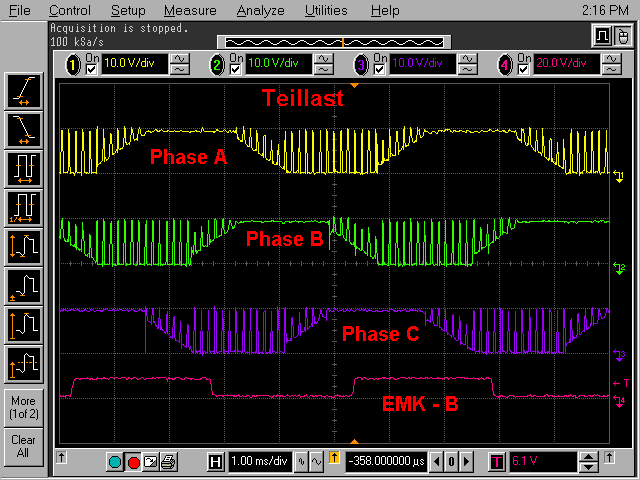640x480 pixels.
Task: Decrease channel 2 vertical scale with small wave arrow
Action: click(324, 70)
